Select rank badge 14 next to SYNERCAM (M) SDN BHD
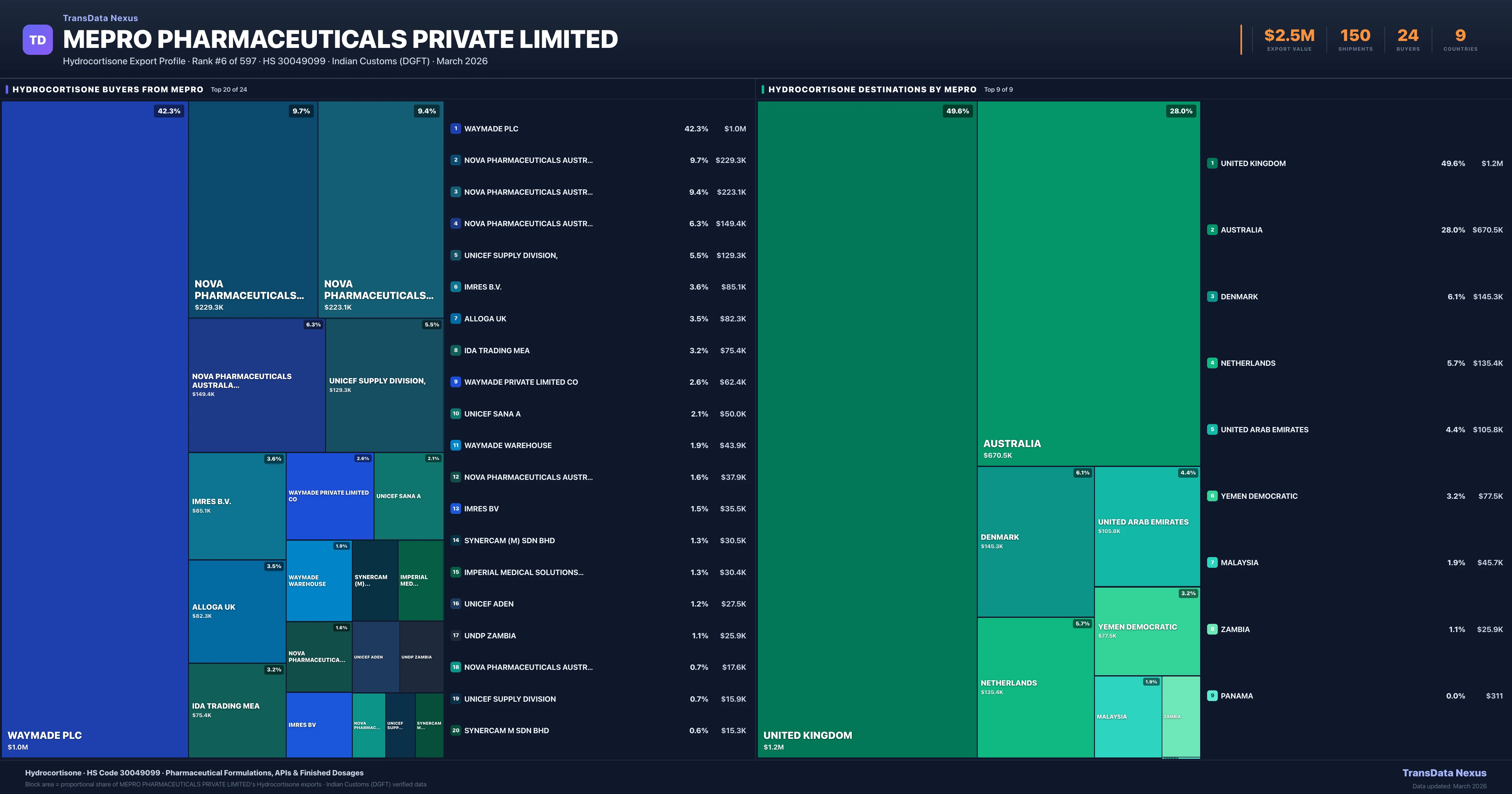Screen dimensions: 1512x794 (x=455, y=540)
